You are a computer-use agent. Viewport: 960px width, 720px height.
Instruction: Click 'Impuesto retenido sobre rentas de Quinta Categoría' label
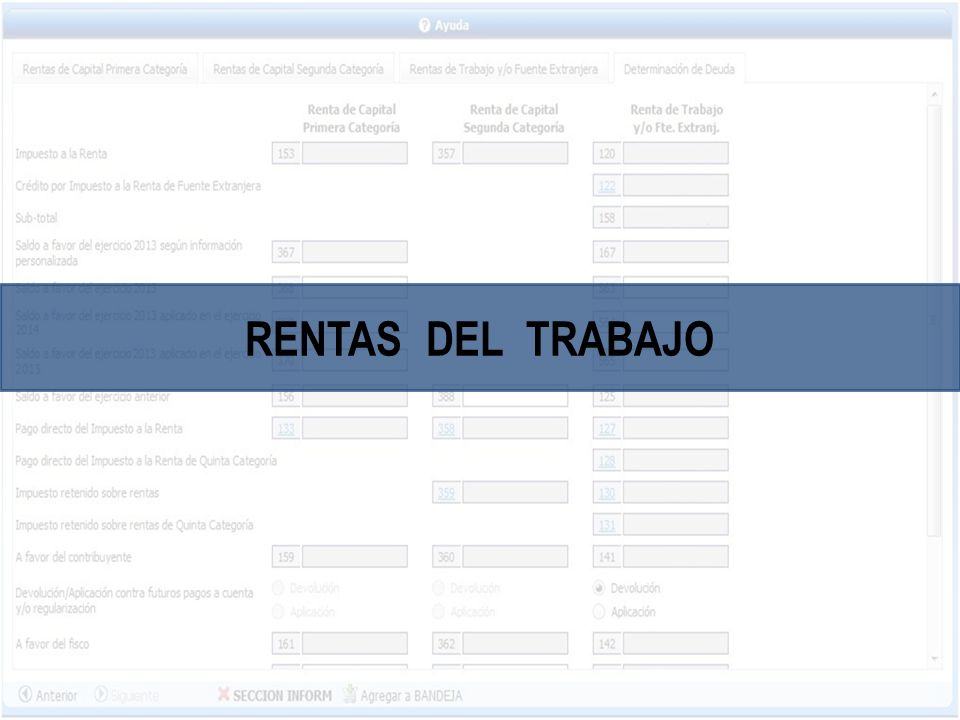(x=134, y=525)
